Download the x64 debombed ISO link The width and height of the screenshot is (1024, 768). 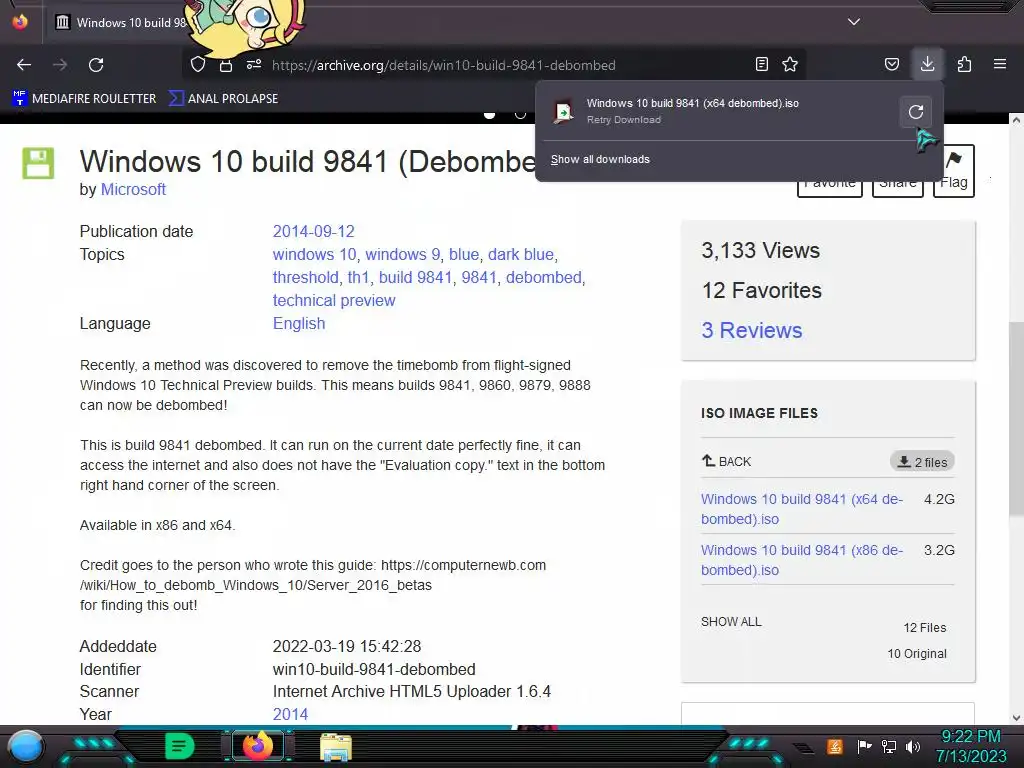click(x=801, y=509)
